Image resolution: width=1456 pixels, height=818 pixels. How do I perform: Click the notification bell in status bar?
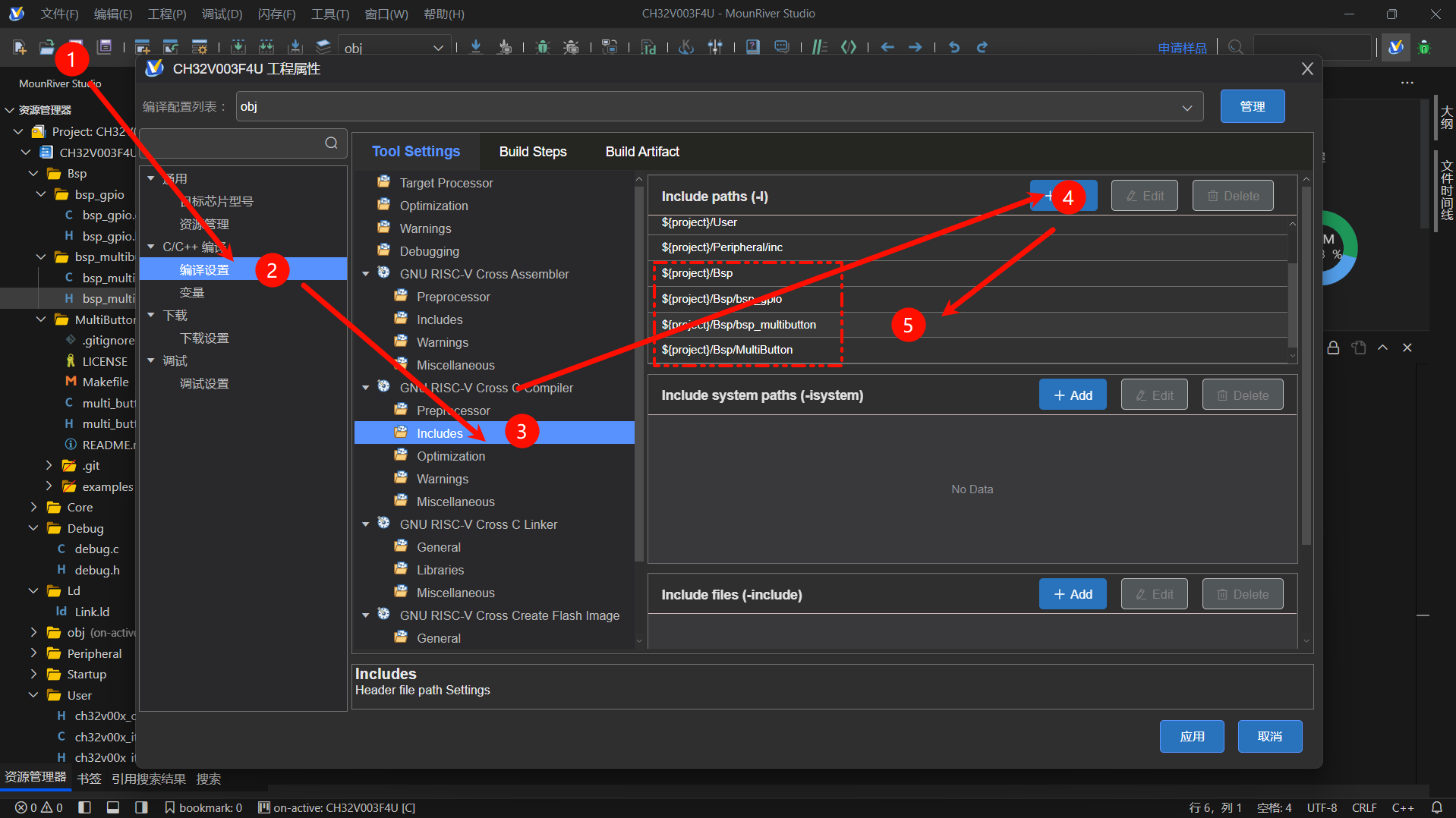tap(1436, 807)
